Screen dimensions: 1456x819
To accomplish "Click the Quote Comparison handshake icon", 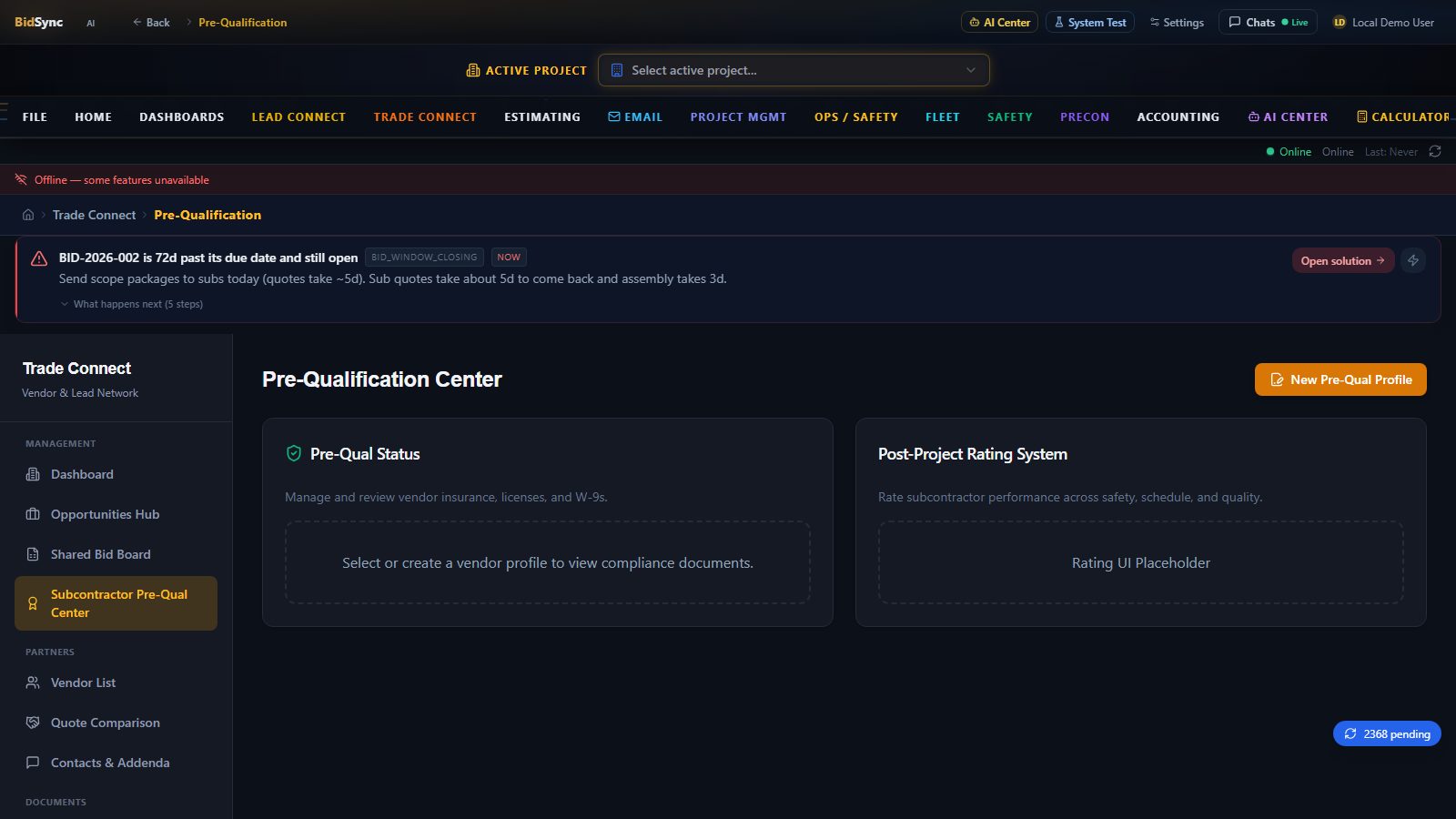I will tap(33, 723).
